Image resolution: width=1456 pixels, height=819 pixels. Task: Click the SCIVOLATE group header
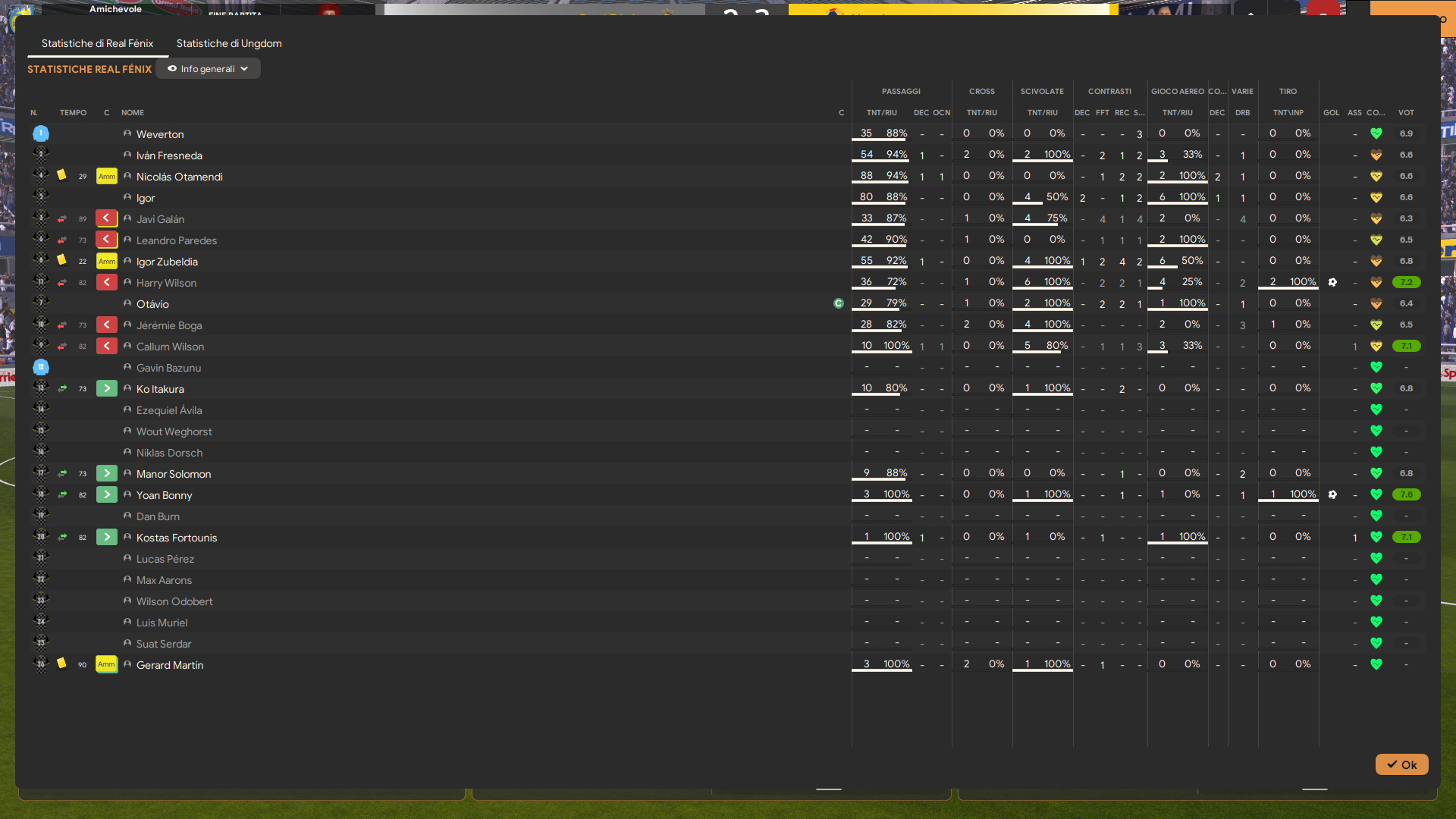(1042, 91)
